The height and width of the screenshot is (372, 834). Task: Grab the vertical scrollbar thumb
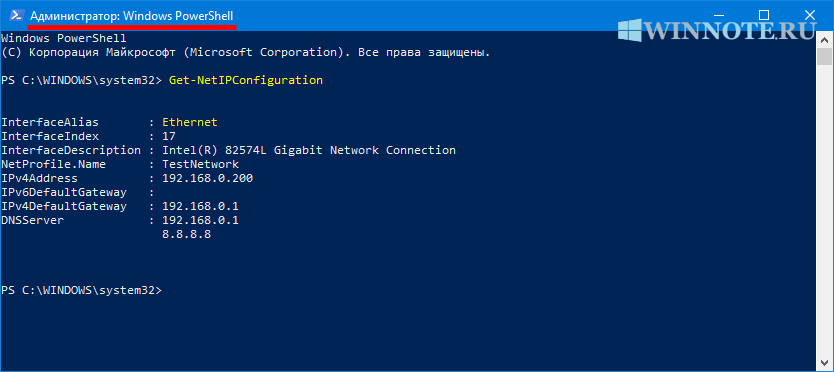coord(824,56)
